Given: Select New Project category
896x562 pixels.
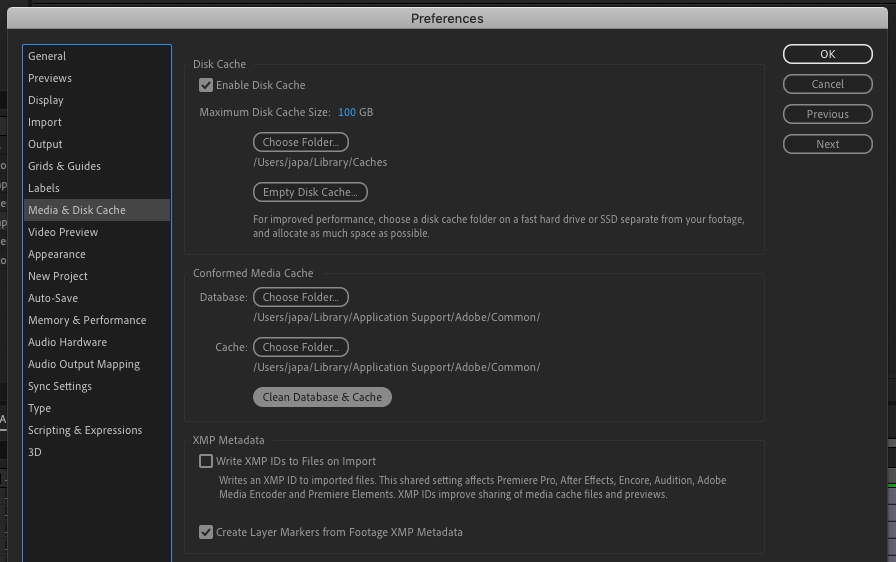Looking at the screenshot, I should (97, 276).
